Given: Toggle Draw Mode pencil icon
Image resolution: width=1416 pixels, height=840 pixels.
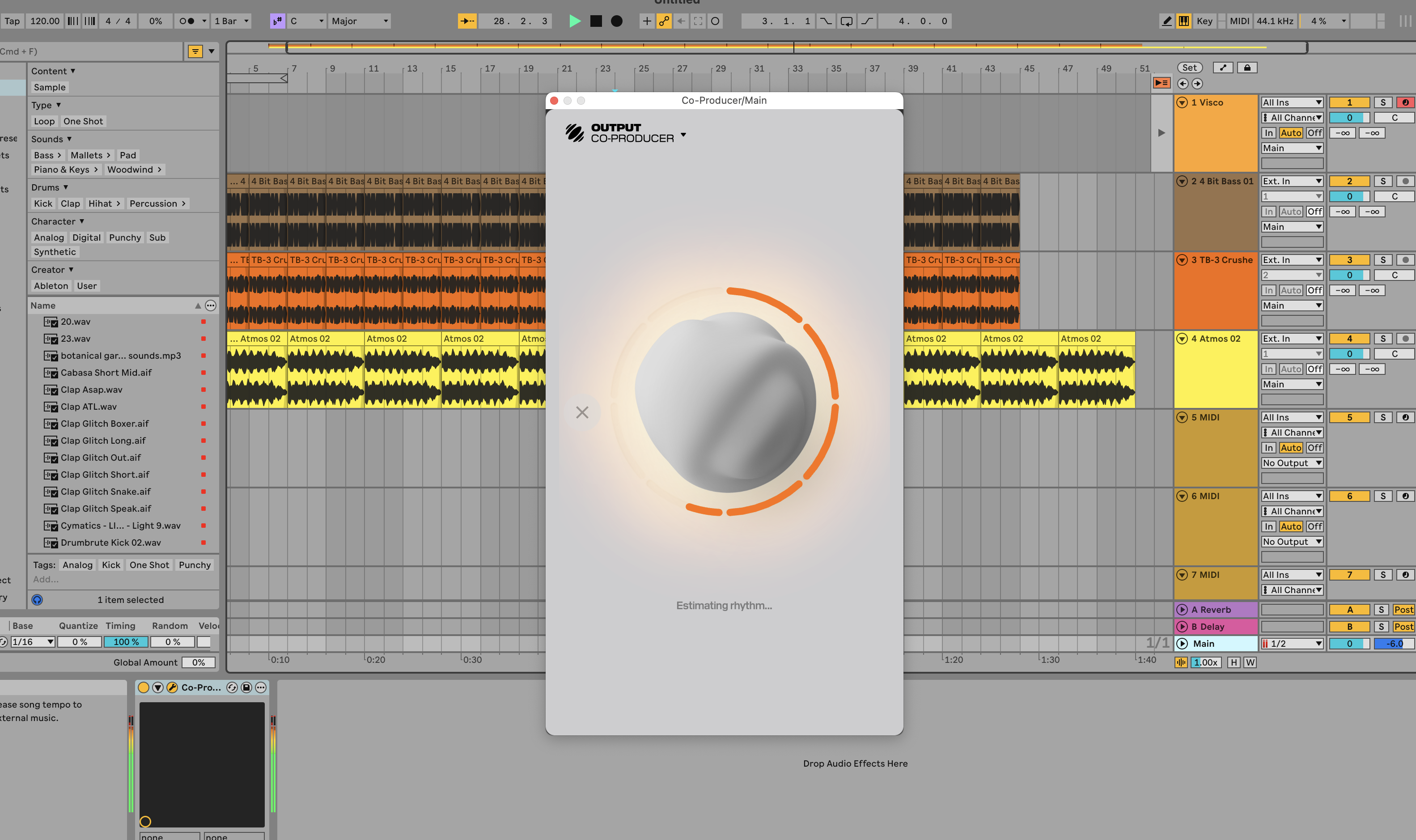Looking at the screenshot, I should point(1166,21).
